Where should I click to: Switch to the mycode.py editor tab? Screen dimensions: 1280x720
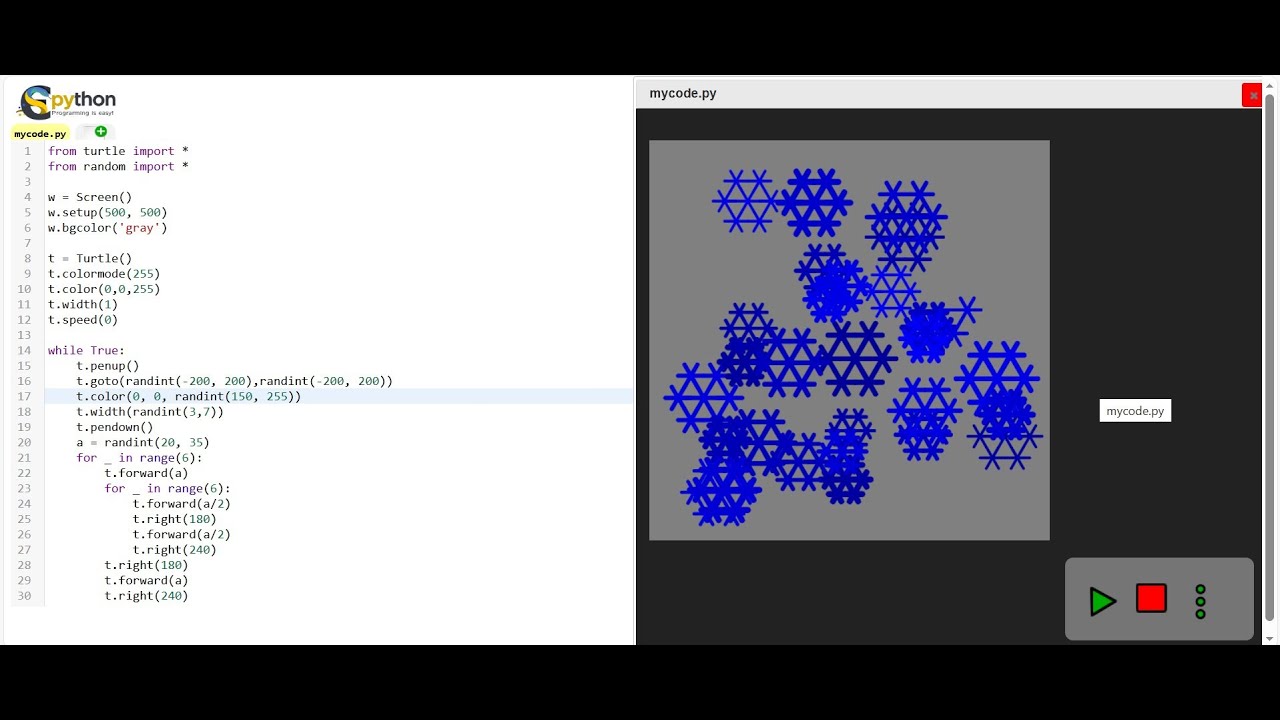point(40,133)
